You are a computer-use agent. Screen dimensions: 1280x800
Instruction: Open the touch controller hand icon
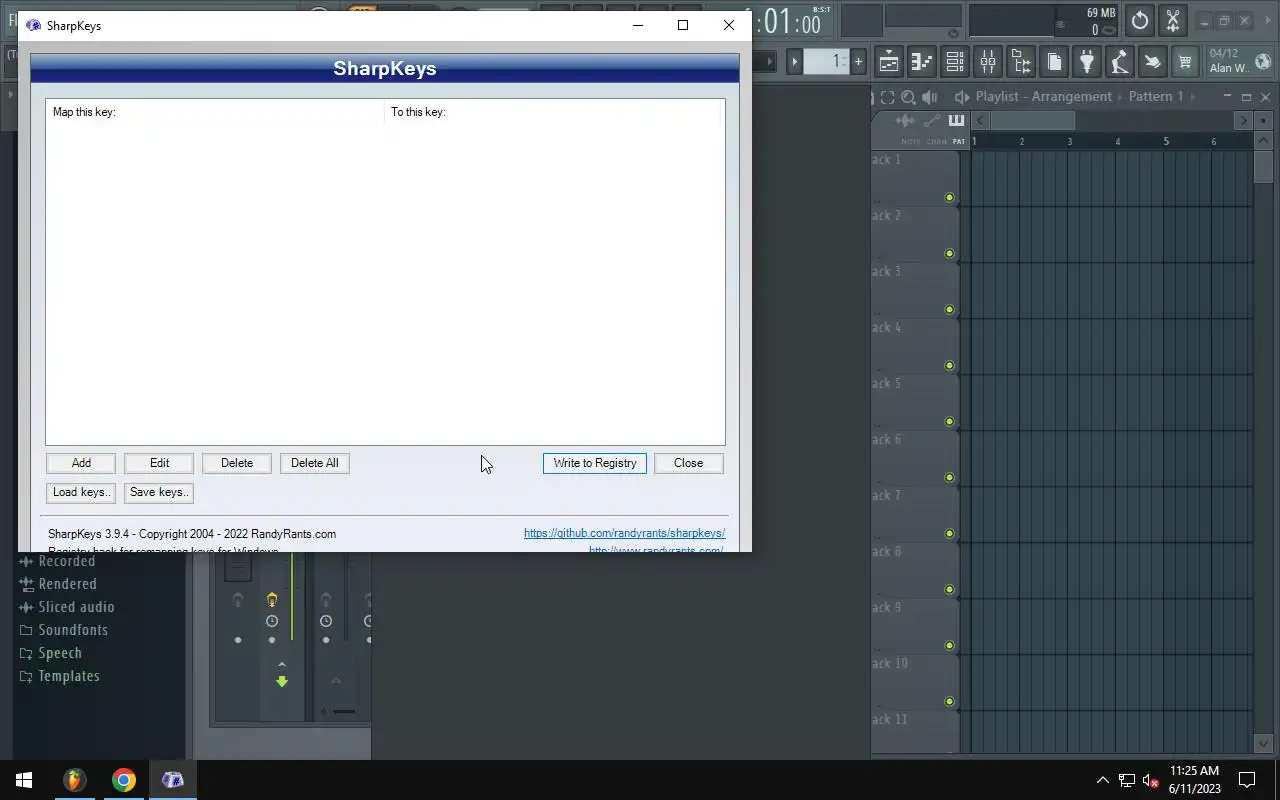point(1152,62)
